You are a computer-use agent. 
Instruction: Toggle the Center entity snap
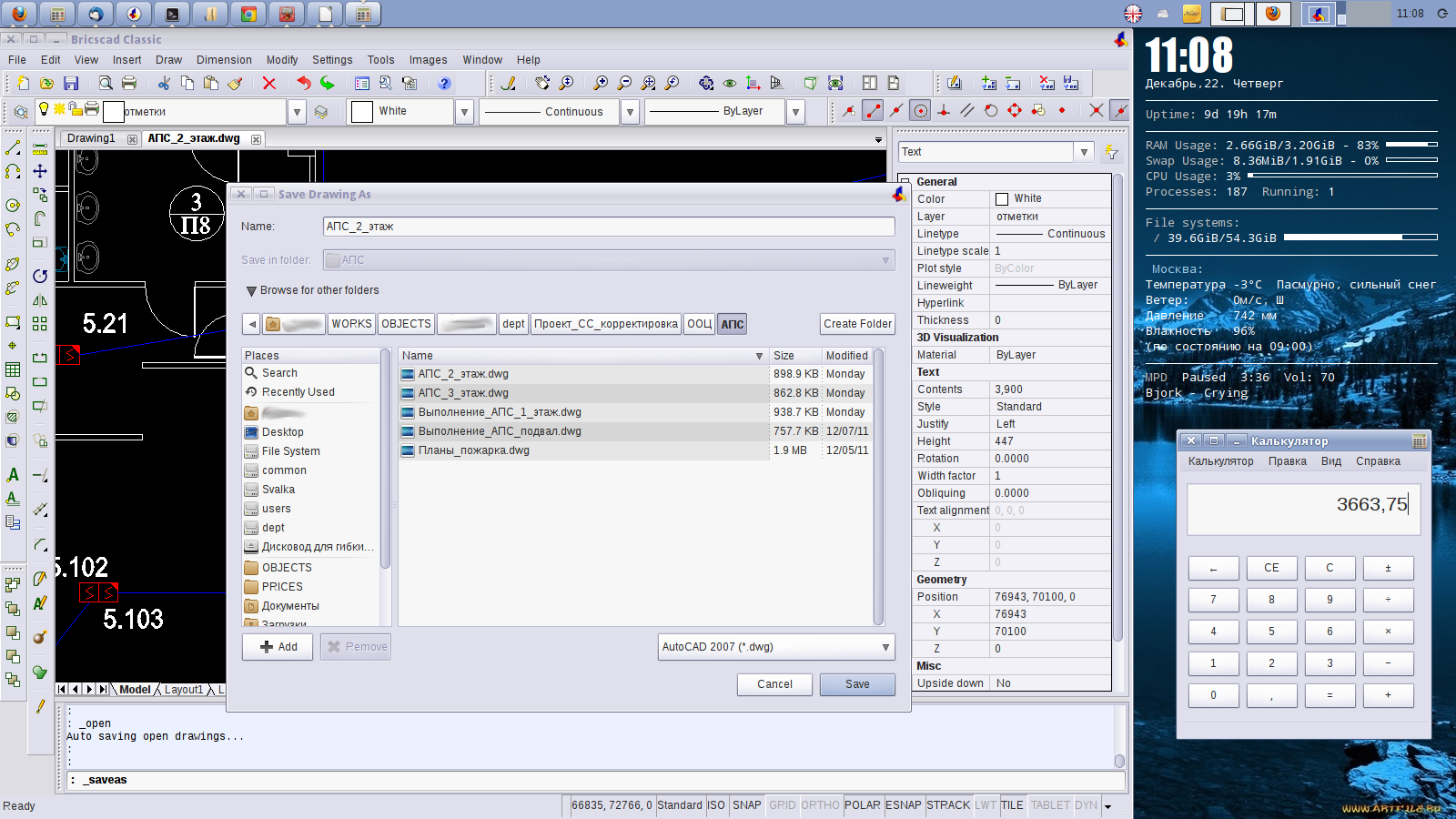[920, 111]
